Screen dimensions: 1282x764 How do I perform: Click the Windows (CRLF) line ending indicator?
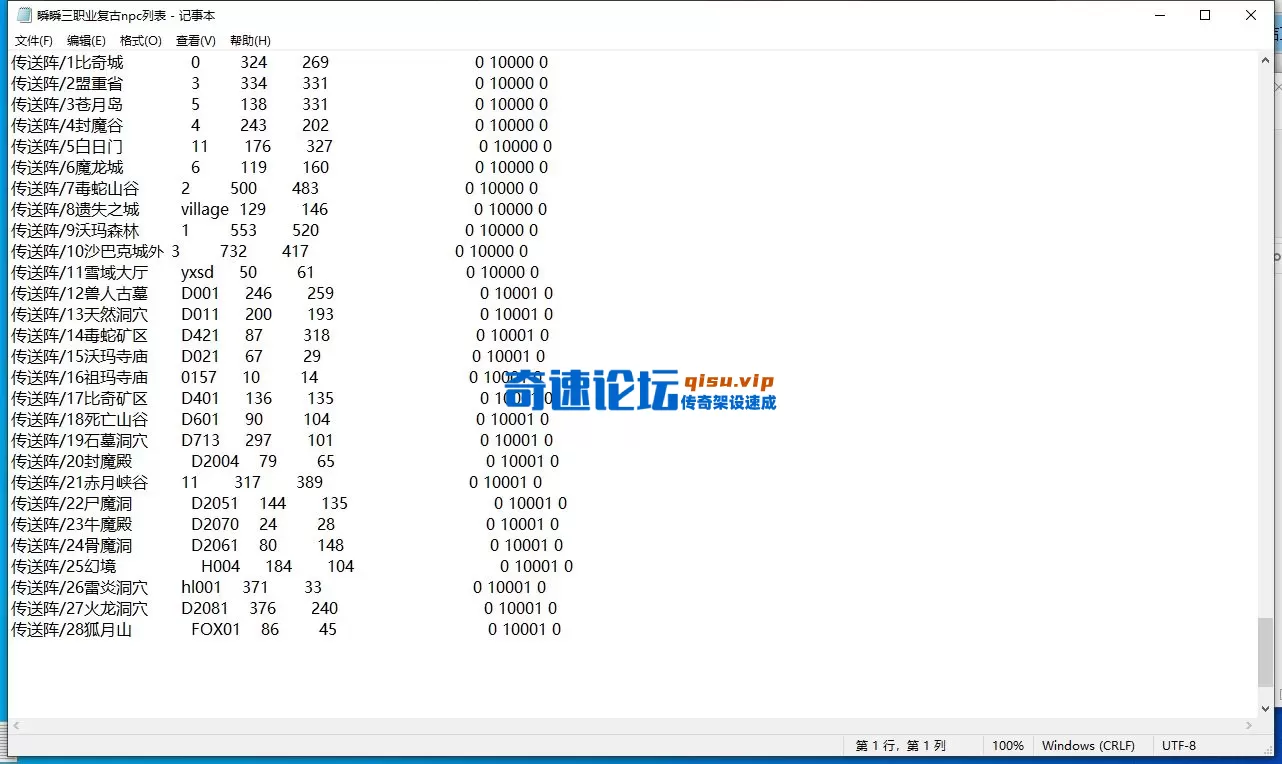[x=1089, y=745]
